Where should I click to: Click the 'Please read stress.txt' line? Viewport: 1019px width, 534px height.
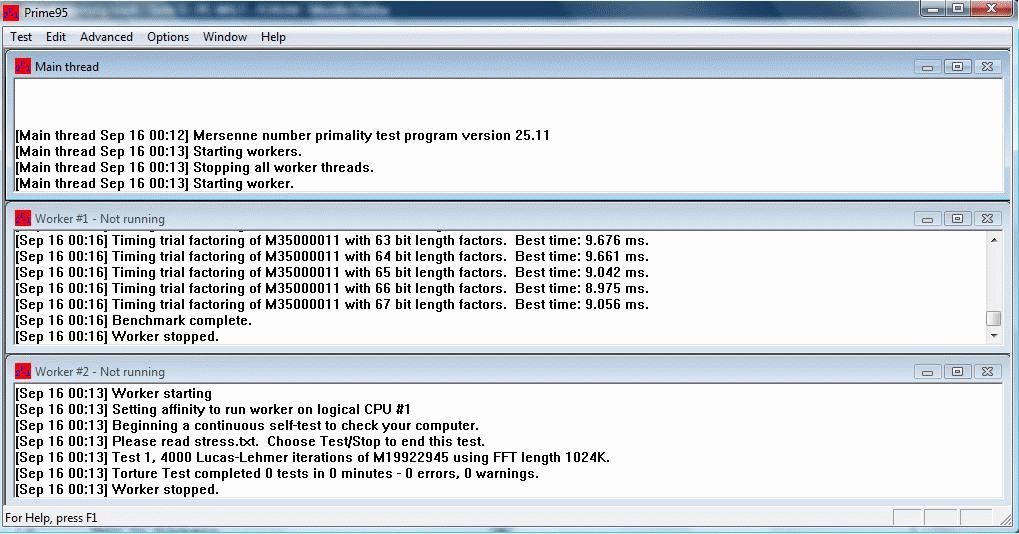[250, 441]
